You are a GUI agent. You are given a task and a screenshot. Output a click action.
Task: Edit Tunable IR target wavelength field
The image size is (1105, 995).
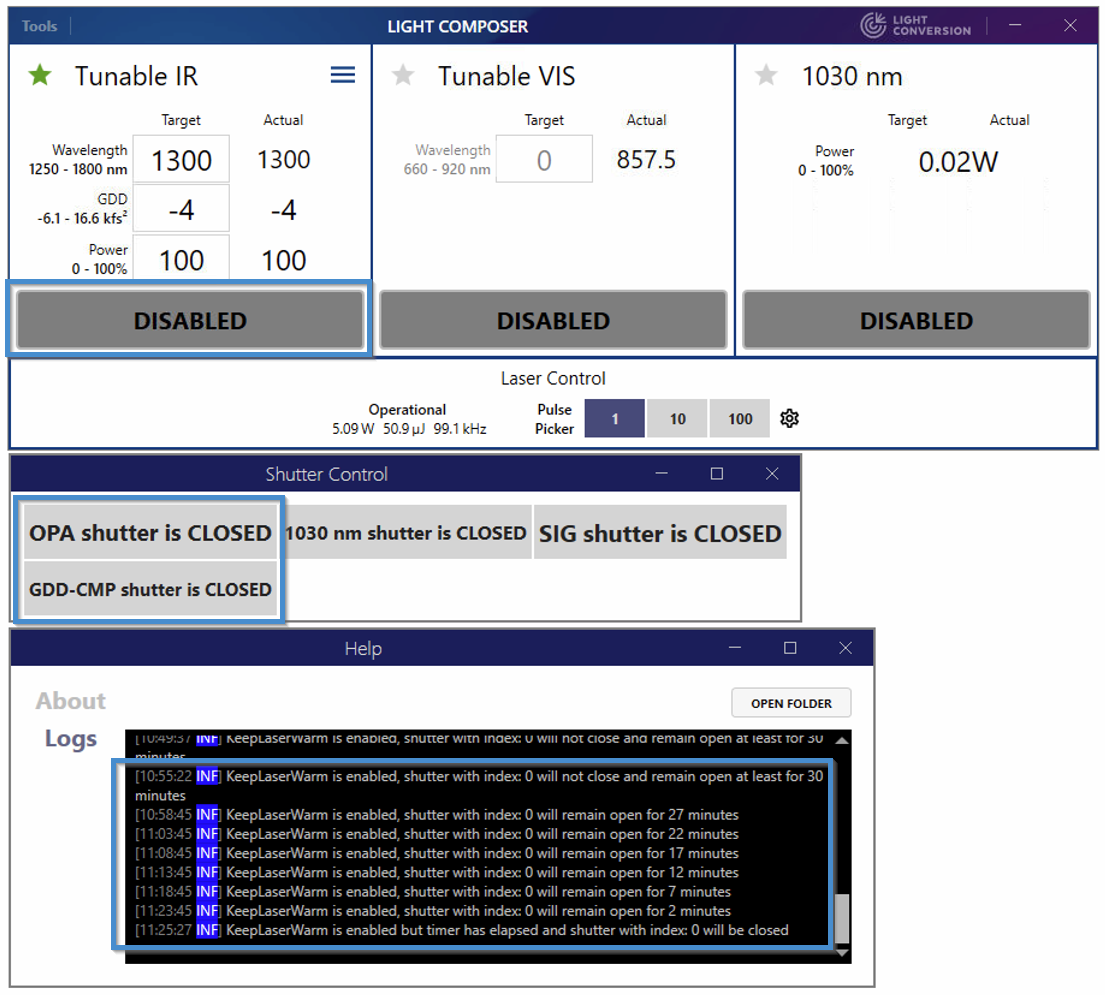point(182,160)
